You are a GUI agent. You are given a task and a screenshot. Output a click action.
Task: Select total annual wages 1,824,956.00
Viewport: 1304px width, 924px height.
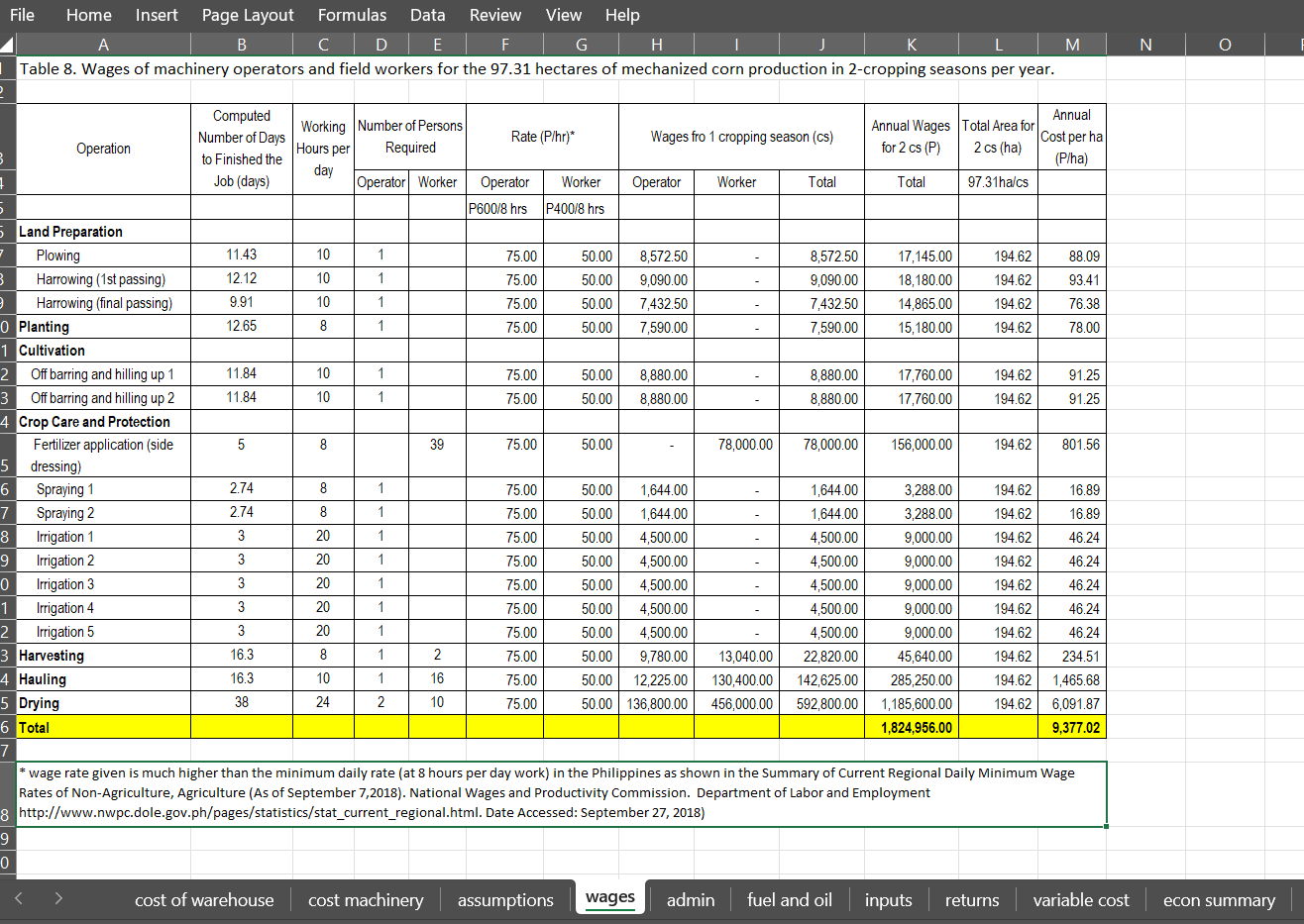point(912,727)
